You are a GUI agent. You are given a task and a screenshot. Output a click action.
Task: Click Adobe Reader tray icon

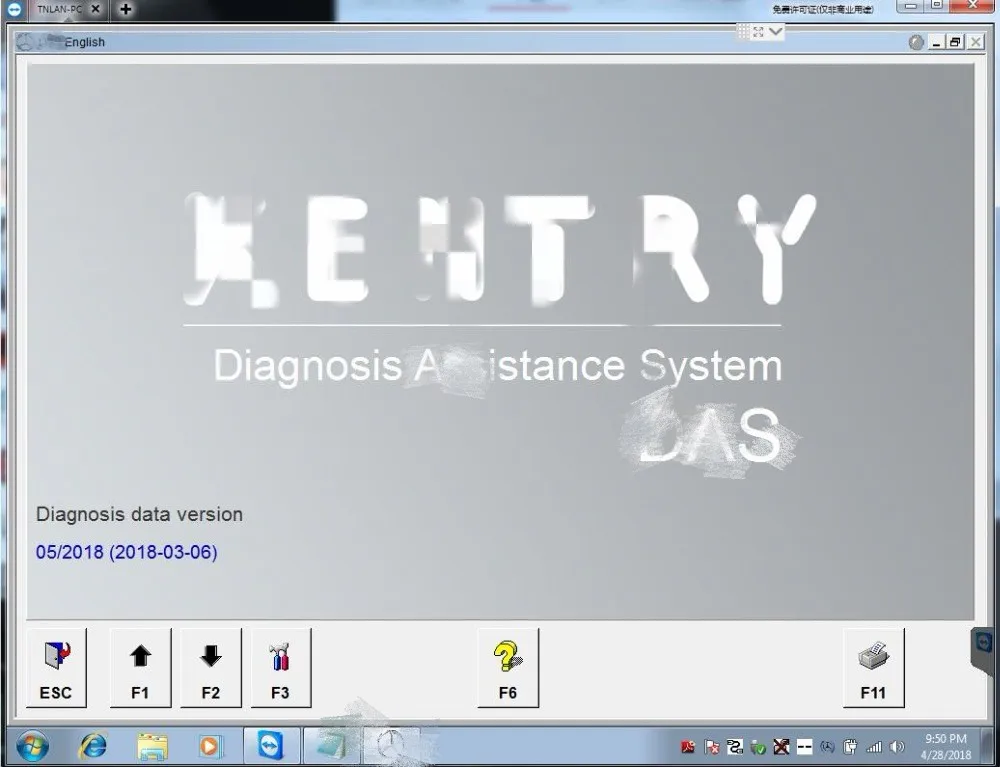coord(688,747)
